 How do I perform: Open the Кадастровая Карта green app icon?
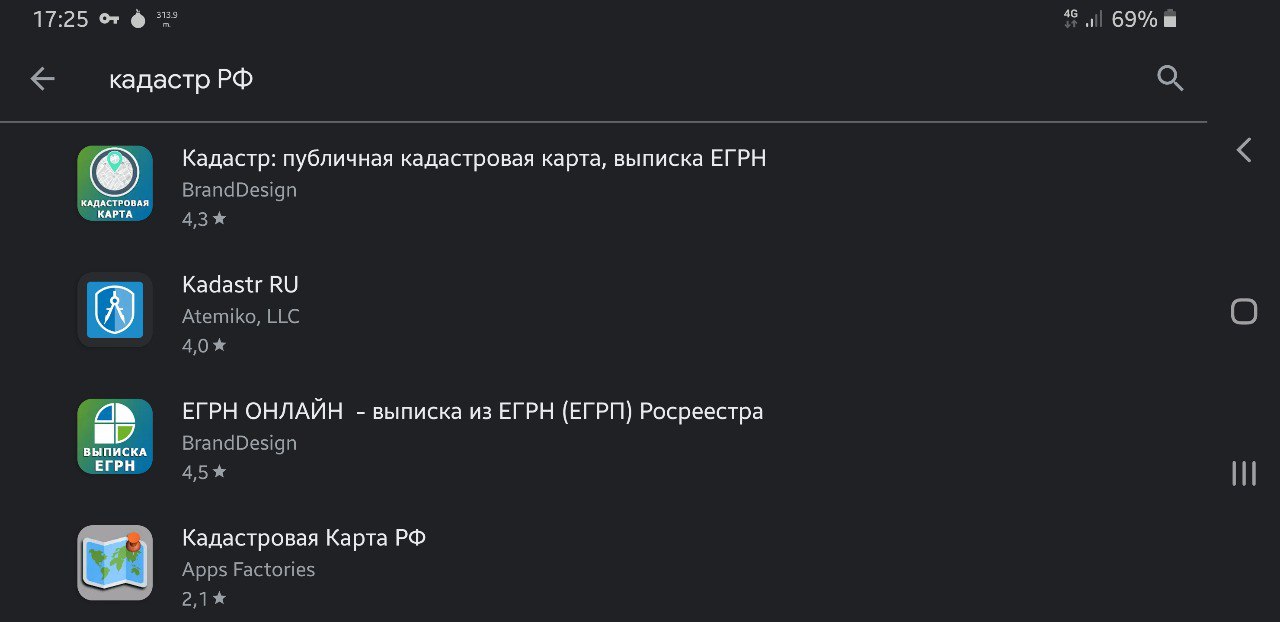[115, 183]
